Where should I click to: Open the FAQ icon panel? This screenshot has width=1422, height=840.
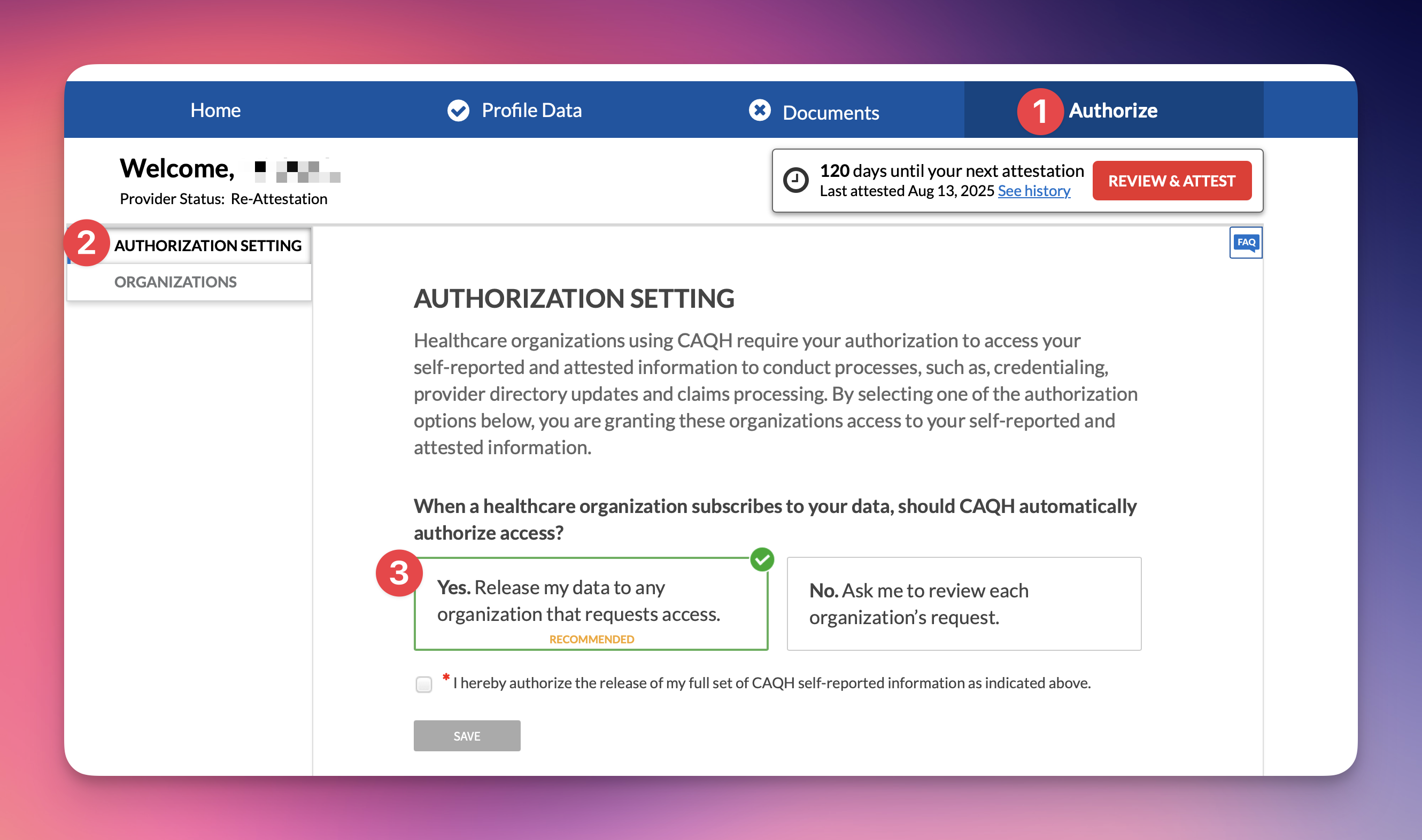(x=1246, y=242)
